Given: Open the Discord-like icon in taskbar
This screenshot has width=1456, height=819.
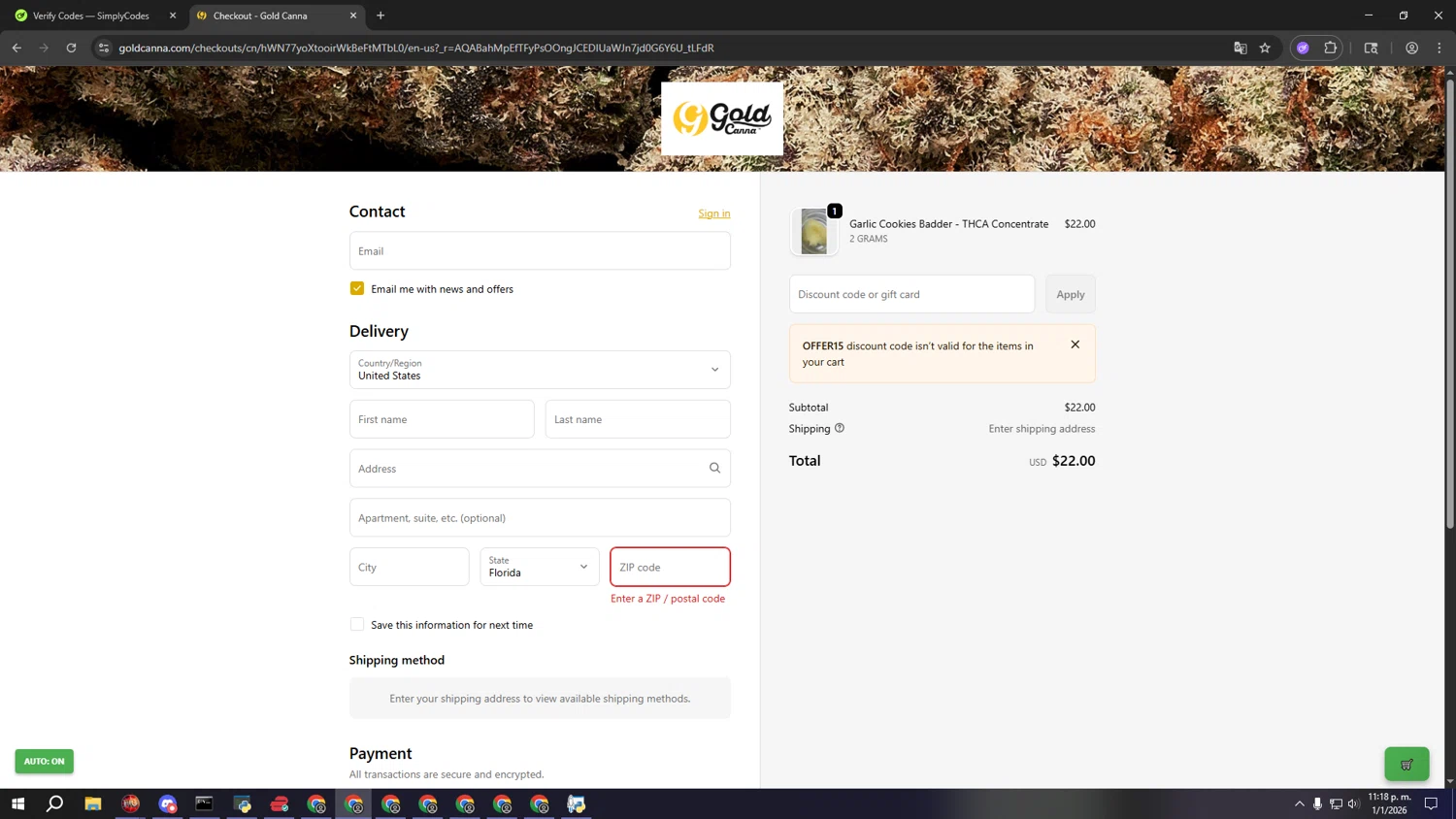Looking at the screenshot, I should [168, 803].
